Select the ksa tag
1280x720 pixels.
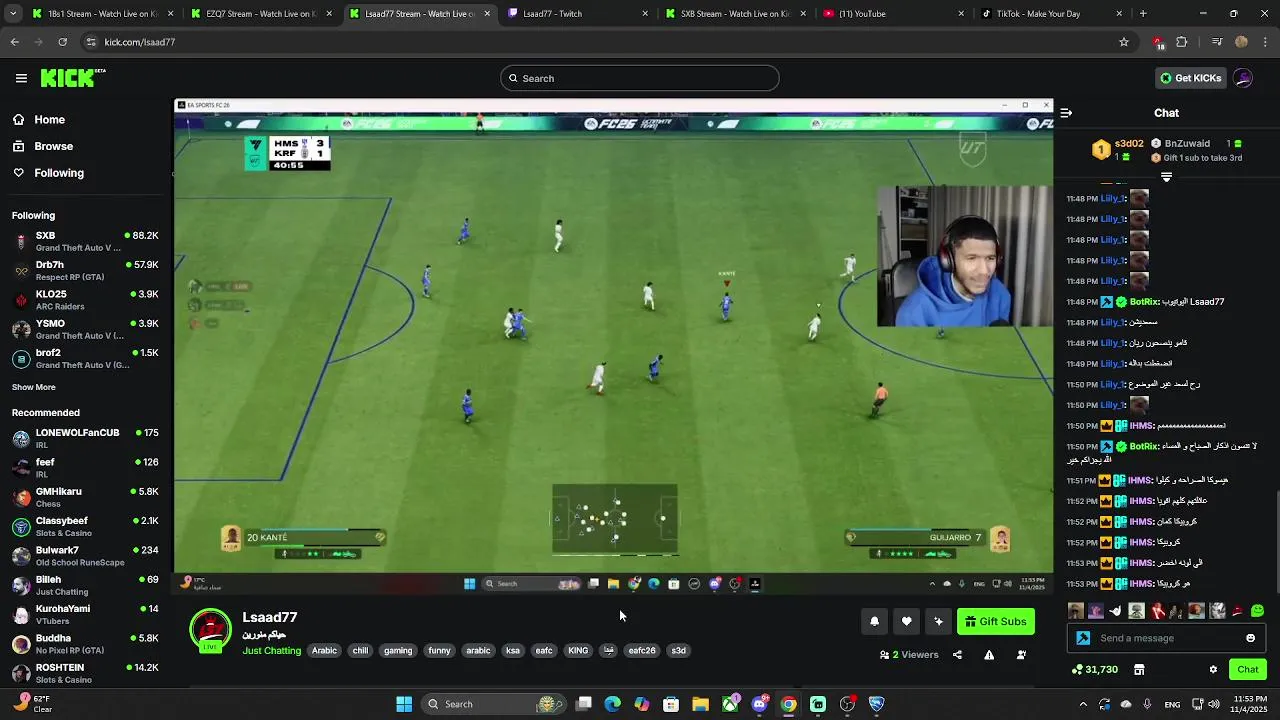coord(513,651)
